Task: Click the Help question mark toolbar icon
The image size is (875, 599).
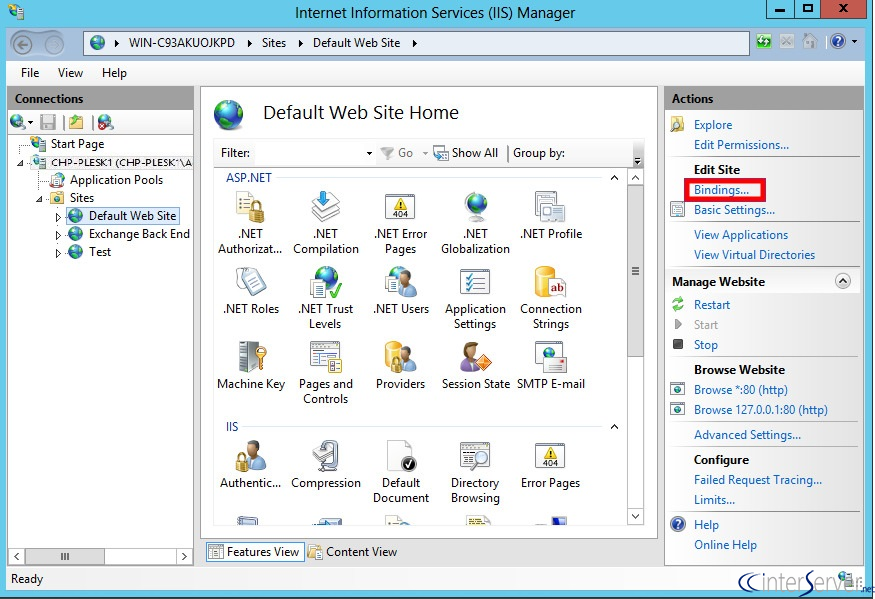Action: (x=838, y=41)
